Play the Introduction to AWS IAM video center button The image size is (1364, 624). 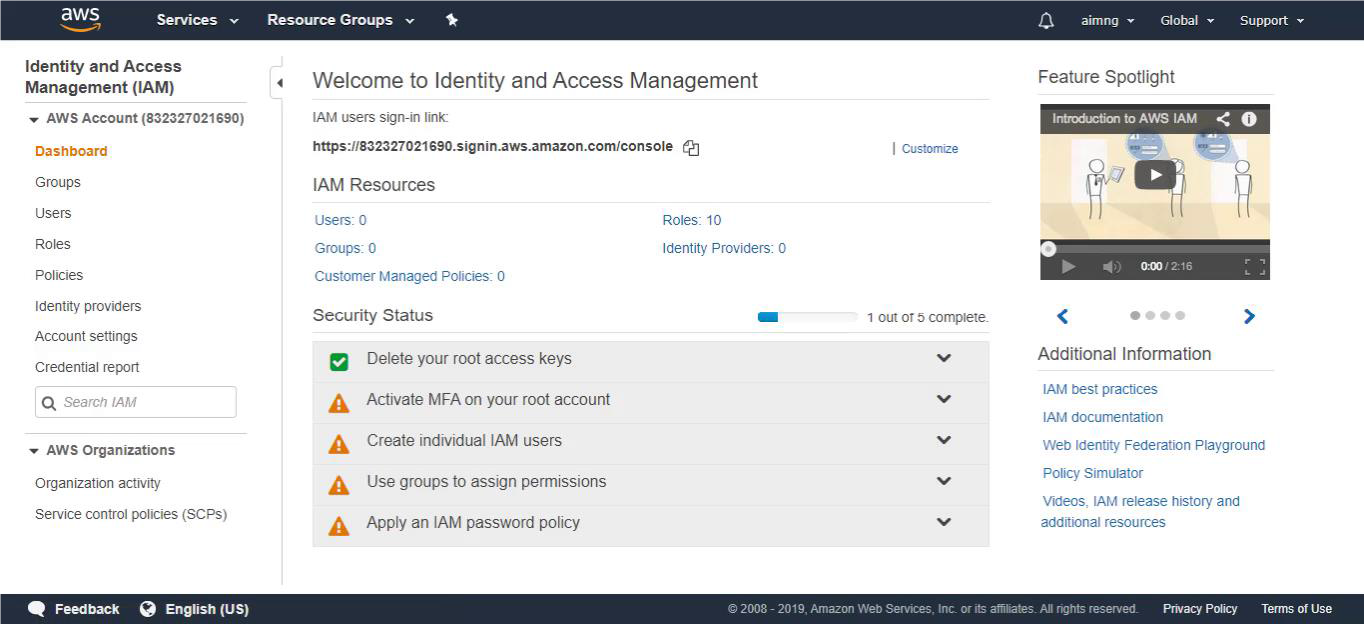tap(1155, 175)
